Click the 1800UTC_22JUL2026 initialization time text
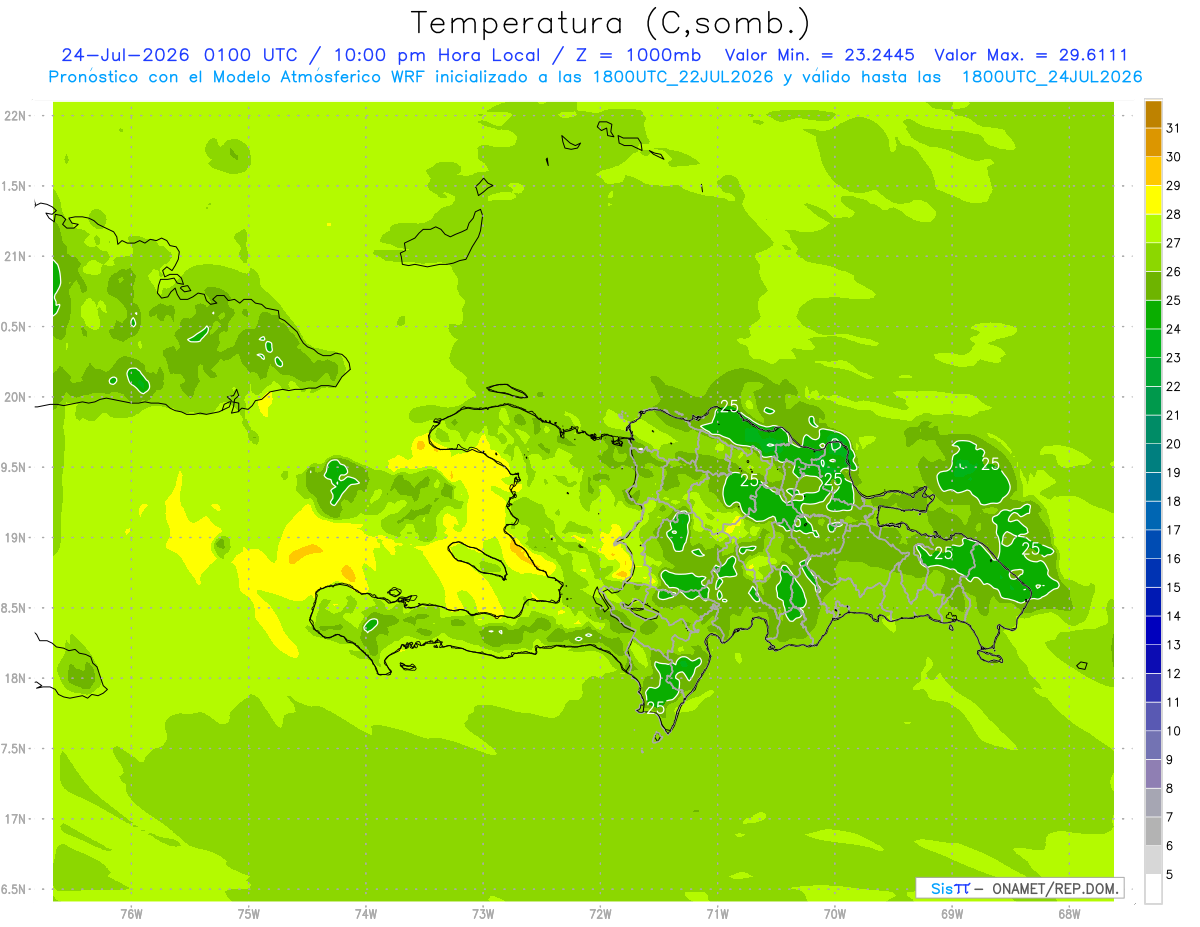The height and width of the screenshot is (927, 1200). coord(683,77)
